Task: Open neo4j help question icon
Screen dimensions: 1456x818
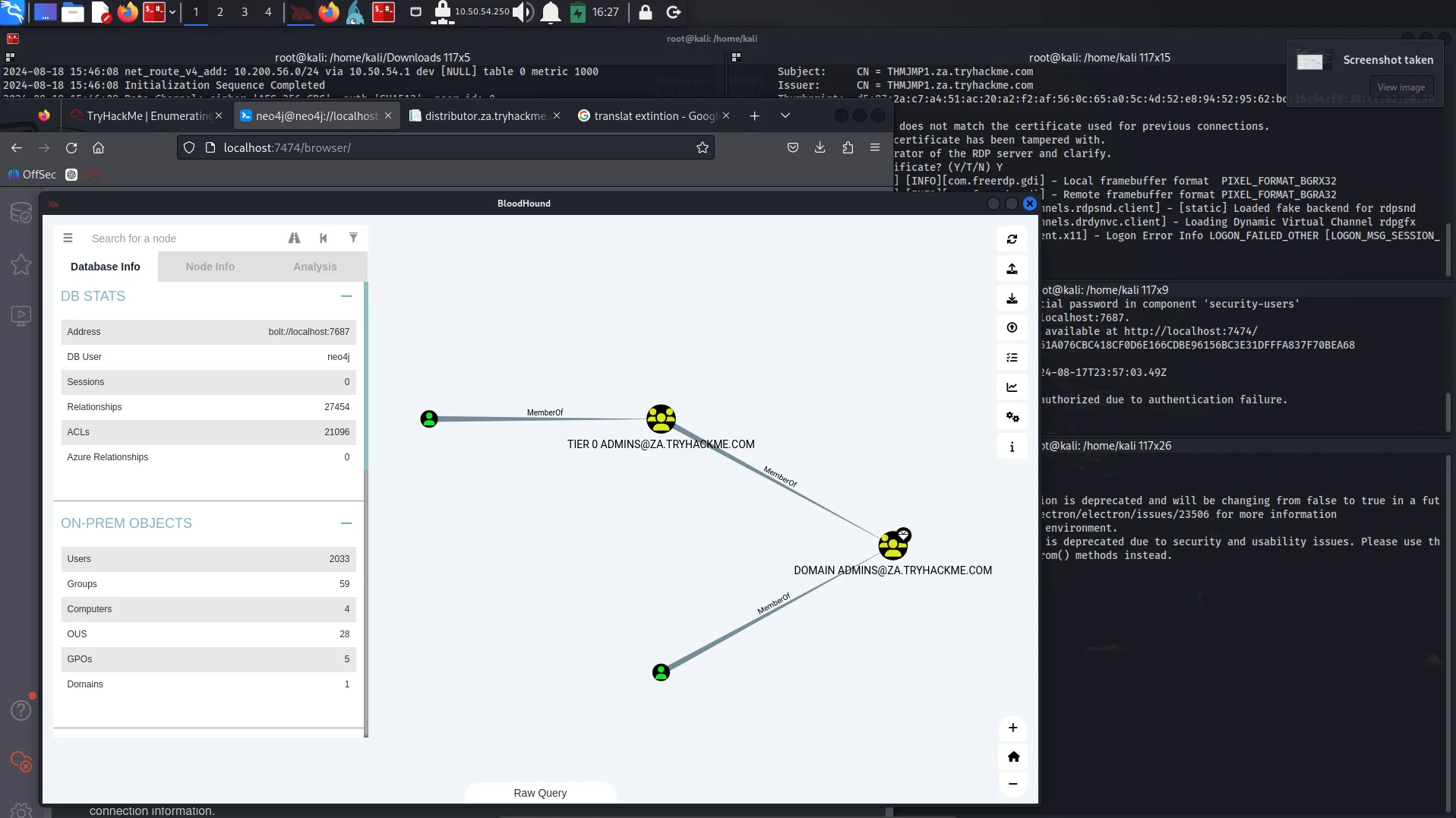Action: (x=21, y=709)
